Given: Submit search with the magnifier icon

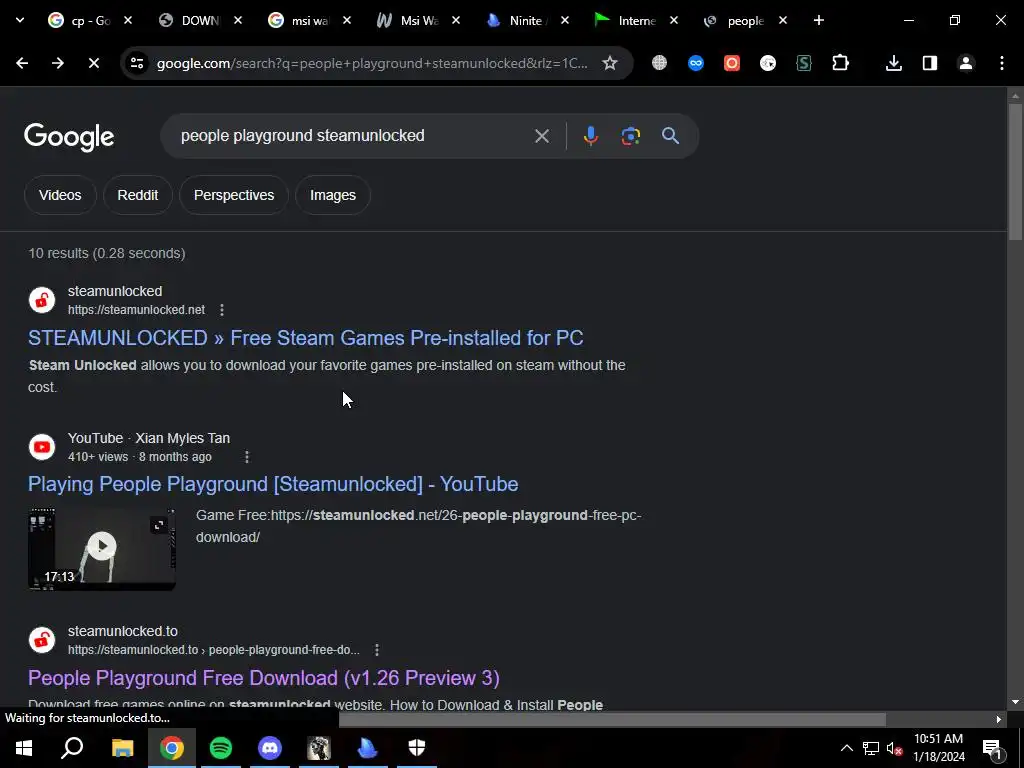Looking at the screenshot, I should click(x=671, y=136).
